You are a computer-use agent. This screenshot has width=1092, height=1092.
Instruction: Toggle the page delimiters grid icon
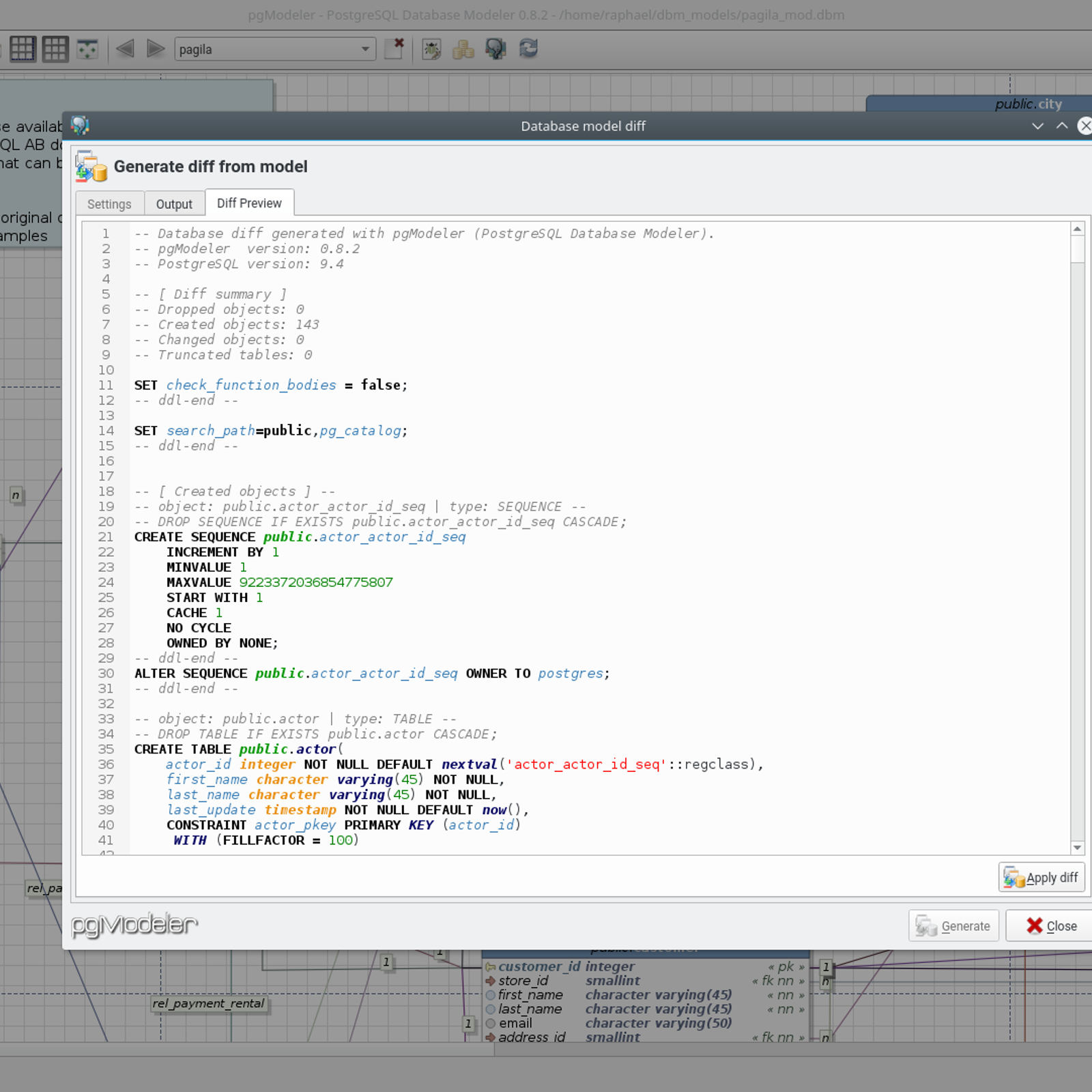click(55, 49)
